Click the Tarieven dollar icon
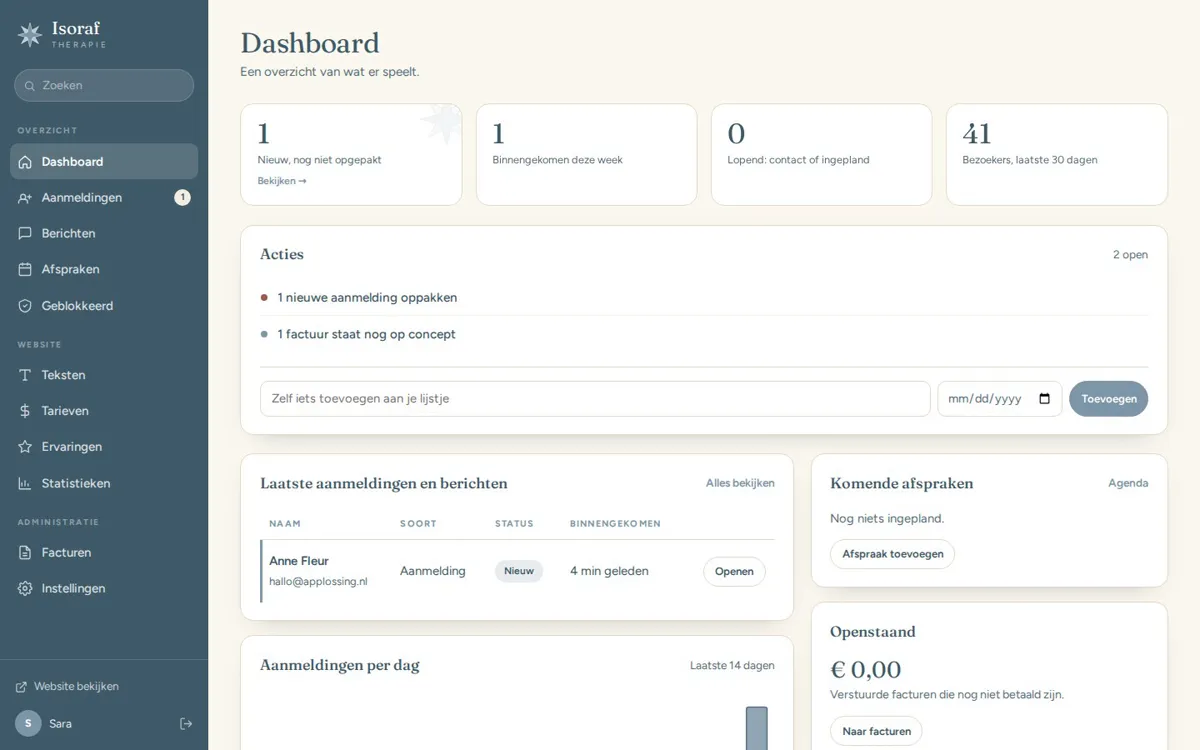1200x750 pixels. 25,411
